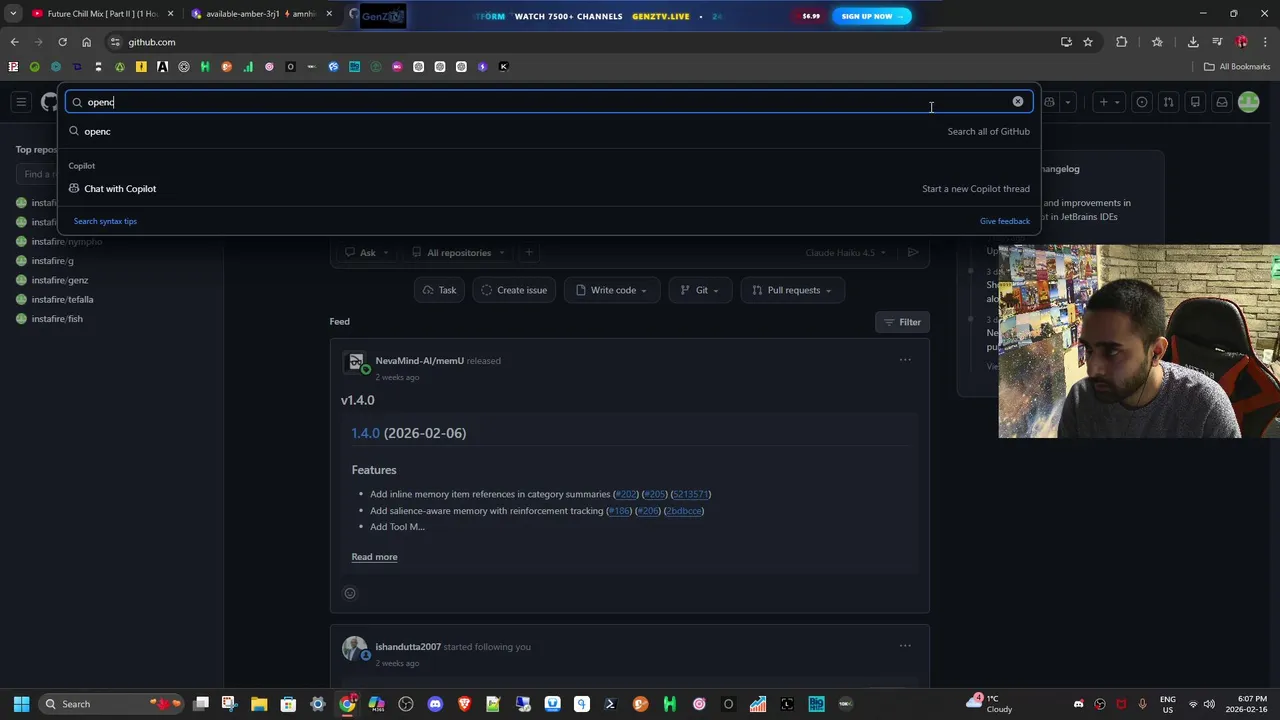Image resolution: width=1280 pixels, height=720 pixels.
Task: Click the Read more link
Action: click(x=374, y=557)
